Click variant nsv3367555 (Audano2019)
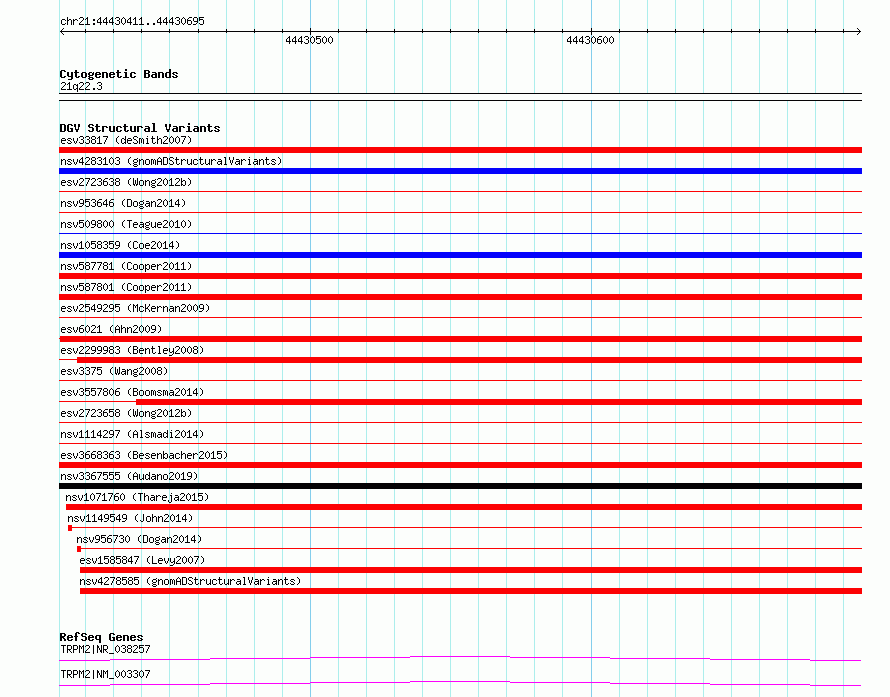 (x=129, y=476)
